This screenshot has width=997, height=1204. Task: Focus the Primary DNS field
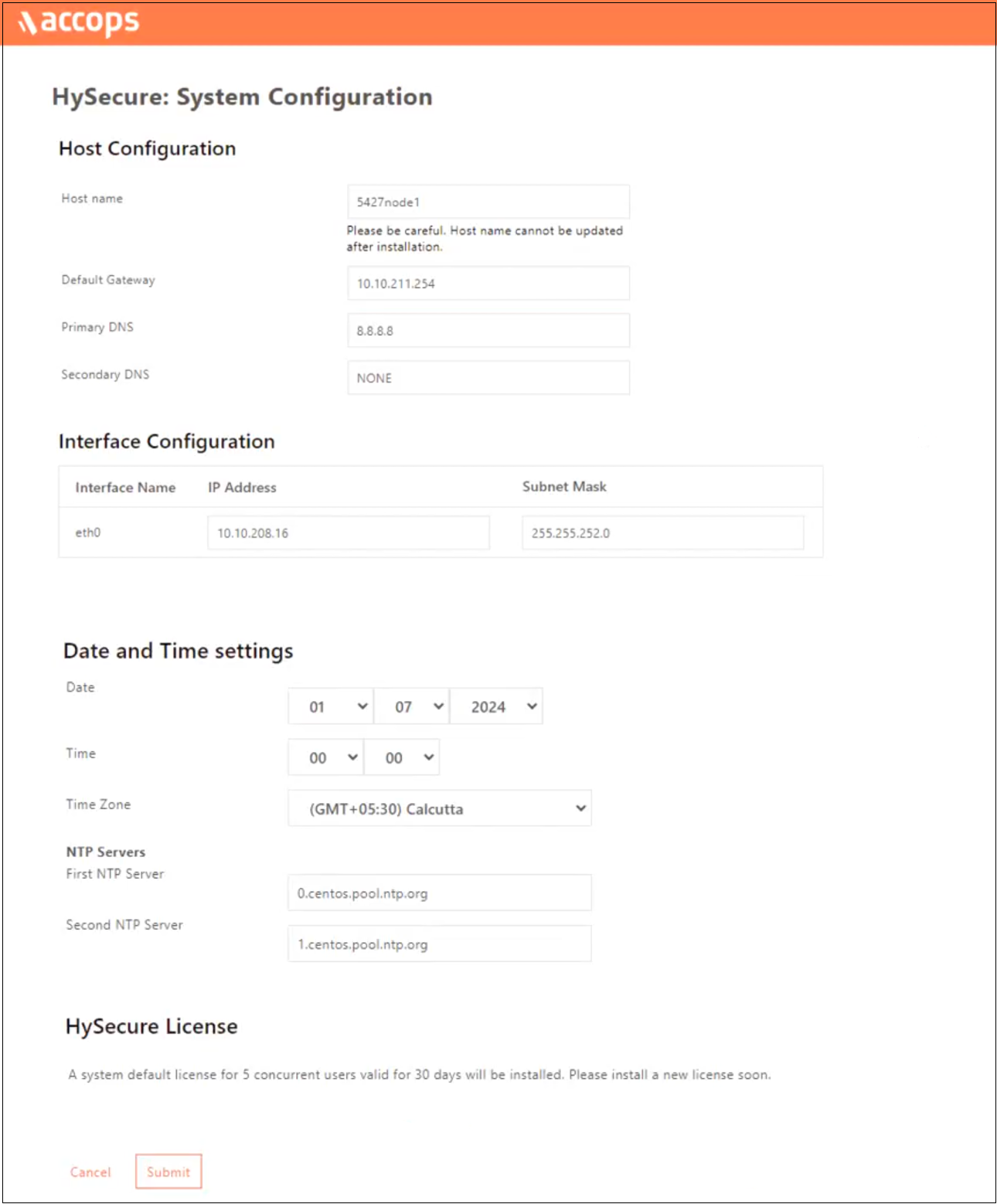[x=488, y=331]
